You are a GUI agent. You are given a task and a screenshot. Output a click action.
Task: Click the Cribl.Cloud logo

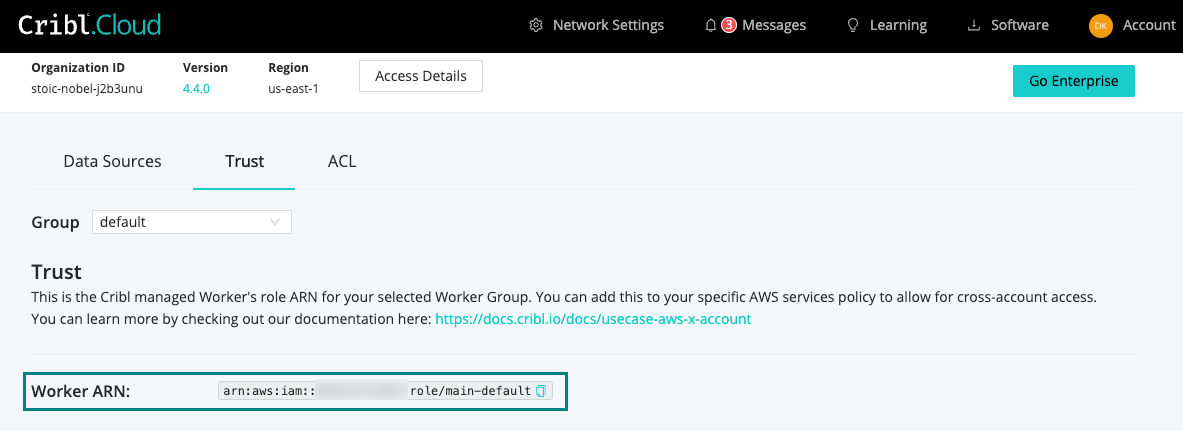tap(89, 25)
